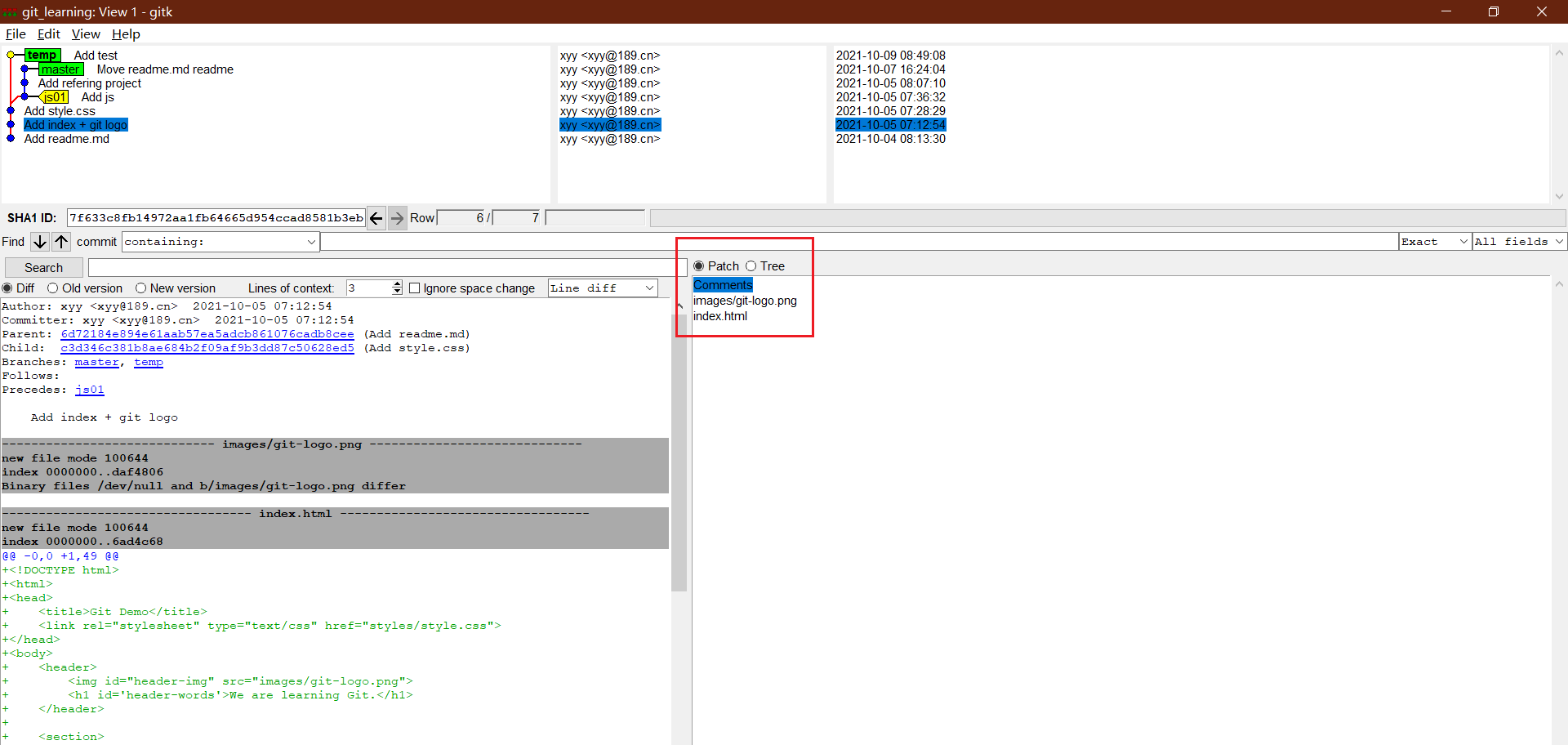Click gitk app icon in title bar
Image resolution: width=1568 pixels, height=745 pixels.
(10, 11)
